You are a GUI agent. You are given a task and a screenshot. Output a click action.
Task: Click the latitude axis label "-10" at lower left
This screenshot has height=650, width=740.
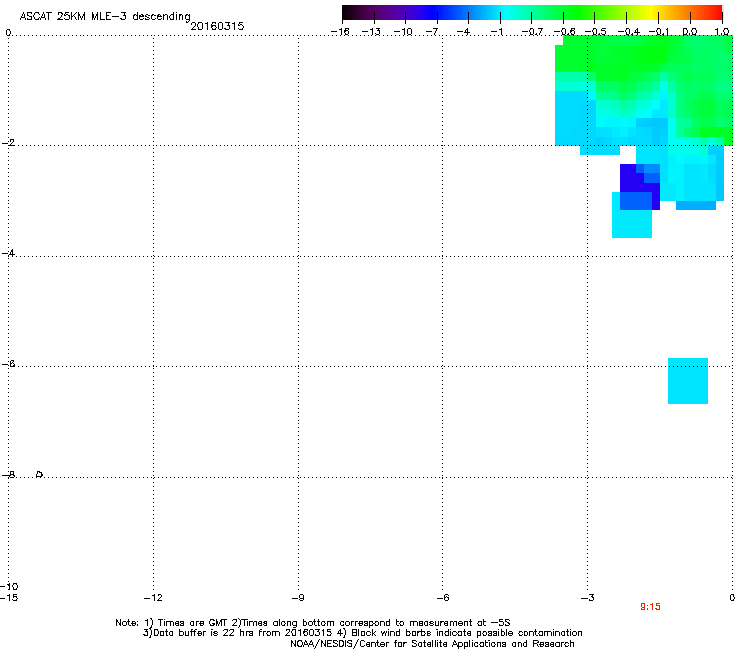point(9,586)
